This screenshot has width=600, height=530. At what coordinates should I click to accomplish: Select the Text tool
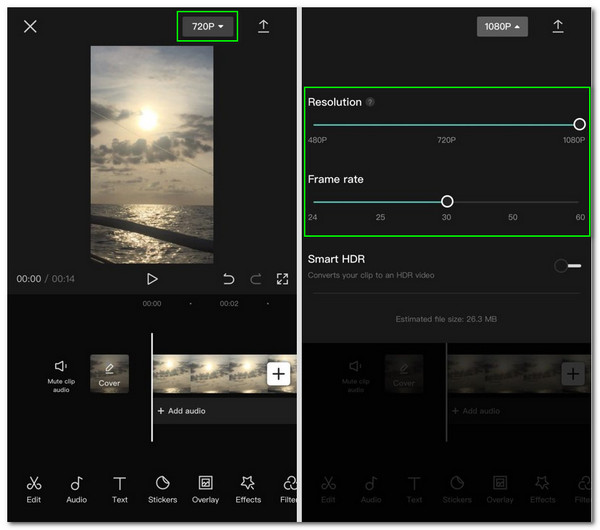(119, 488)
